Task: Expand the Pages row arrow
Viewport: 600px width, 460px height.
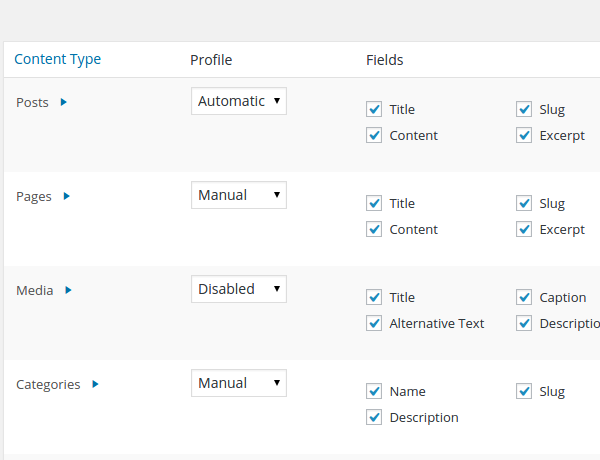Action: pyautogui.click(x=67, y=196)
